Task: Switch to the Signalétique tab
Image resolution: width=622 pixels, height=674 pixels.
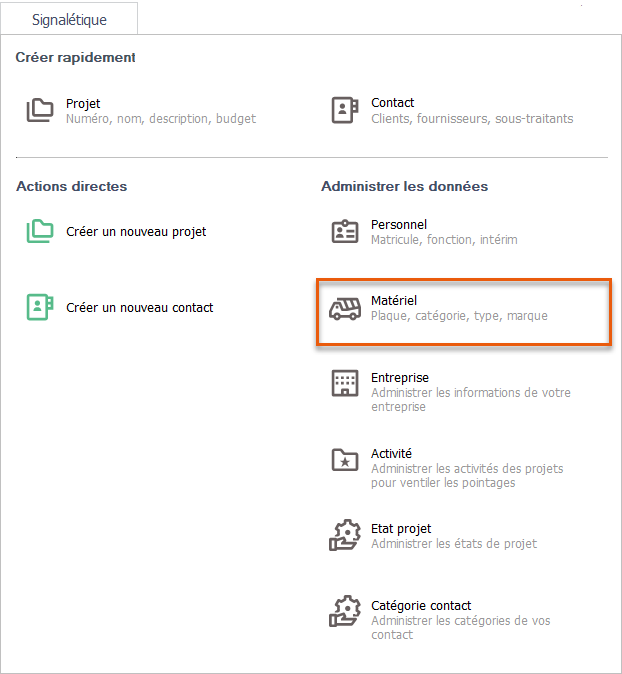Action: pyautogui.click(x=69, y=19)
